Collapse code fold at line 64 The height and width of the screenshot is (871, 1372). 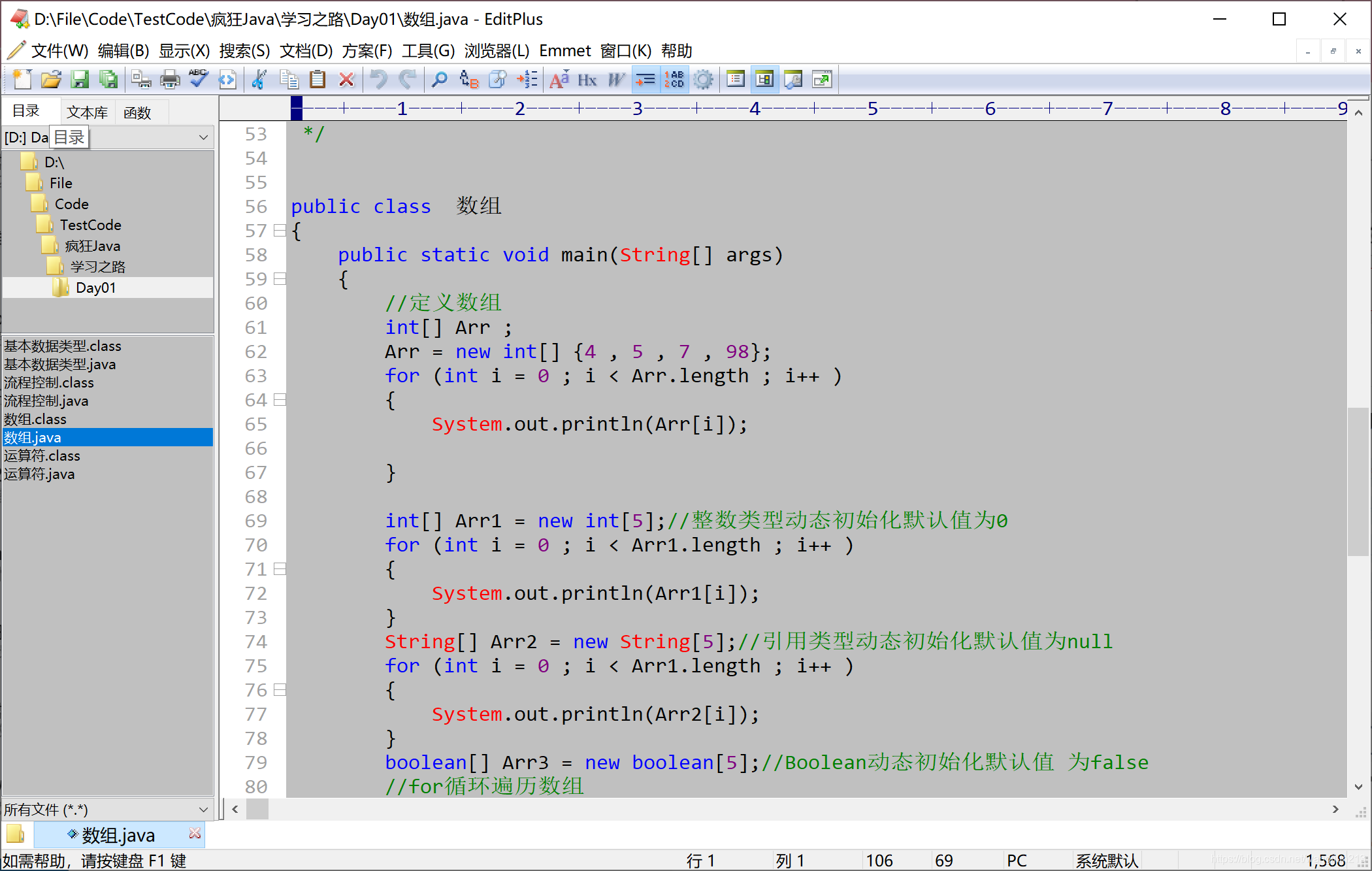pyautogui.click(x=280, y=400)
